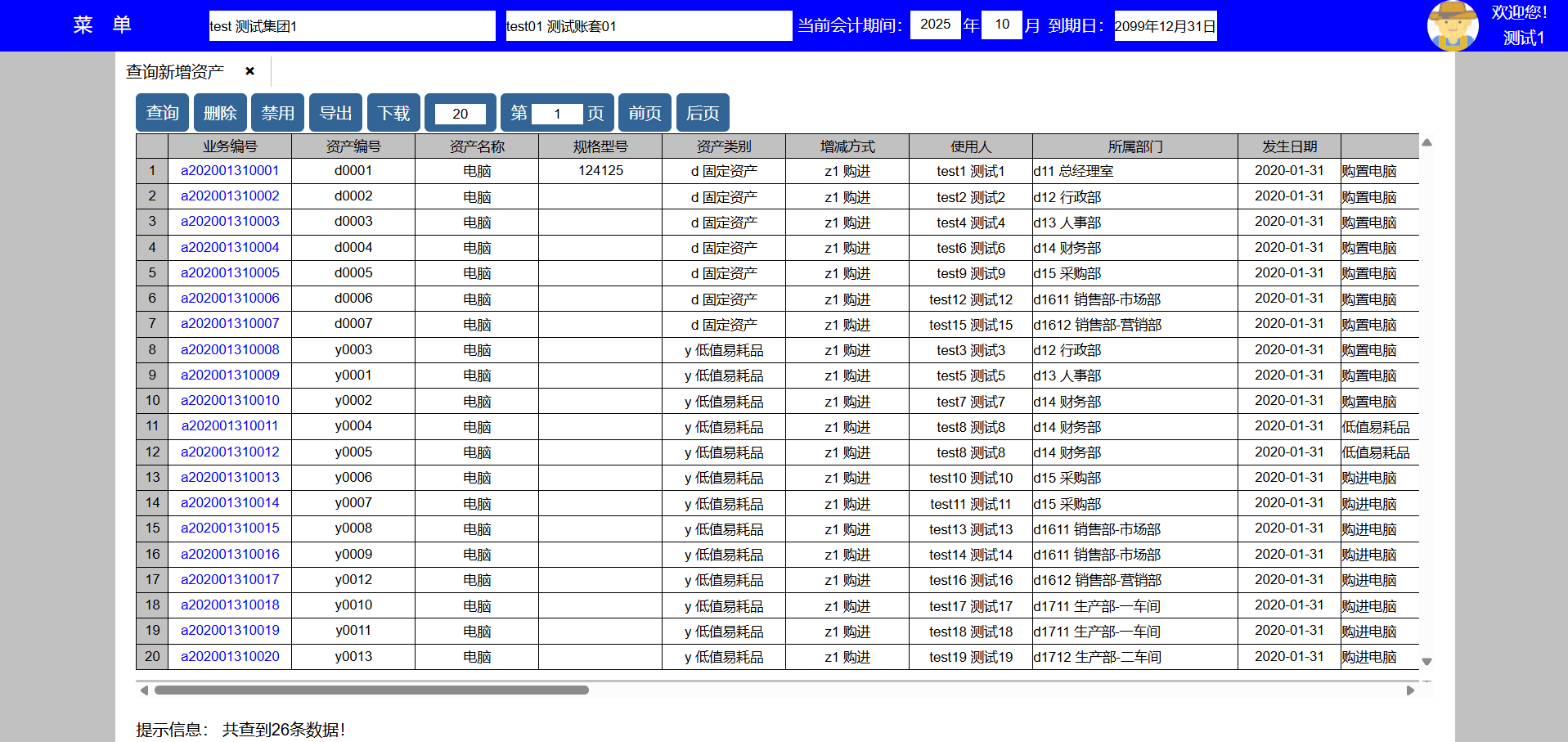Export data with the 导出 button
Screen dimensions: 1568x742
point(335,113)
